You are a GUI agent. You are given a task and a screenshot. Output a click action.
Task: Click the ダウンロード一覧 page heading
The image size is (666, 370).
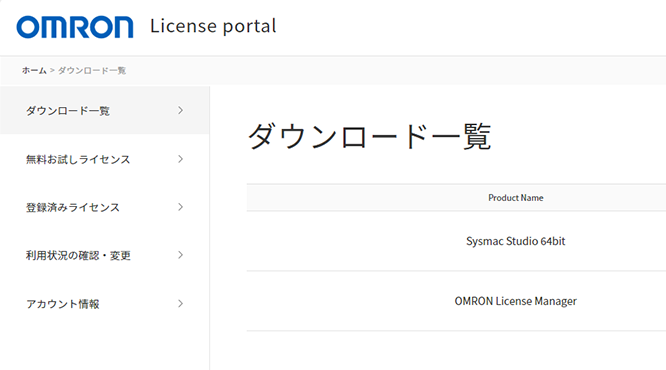click(370, 136)
